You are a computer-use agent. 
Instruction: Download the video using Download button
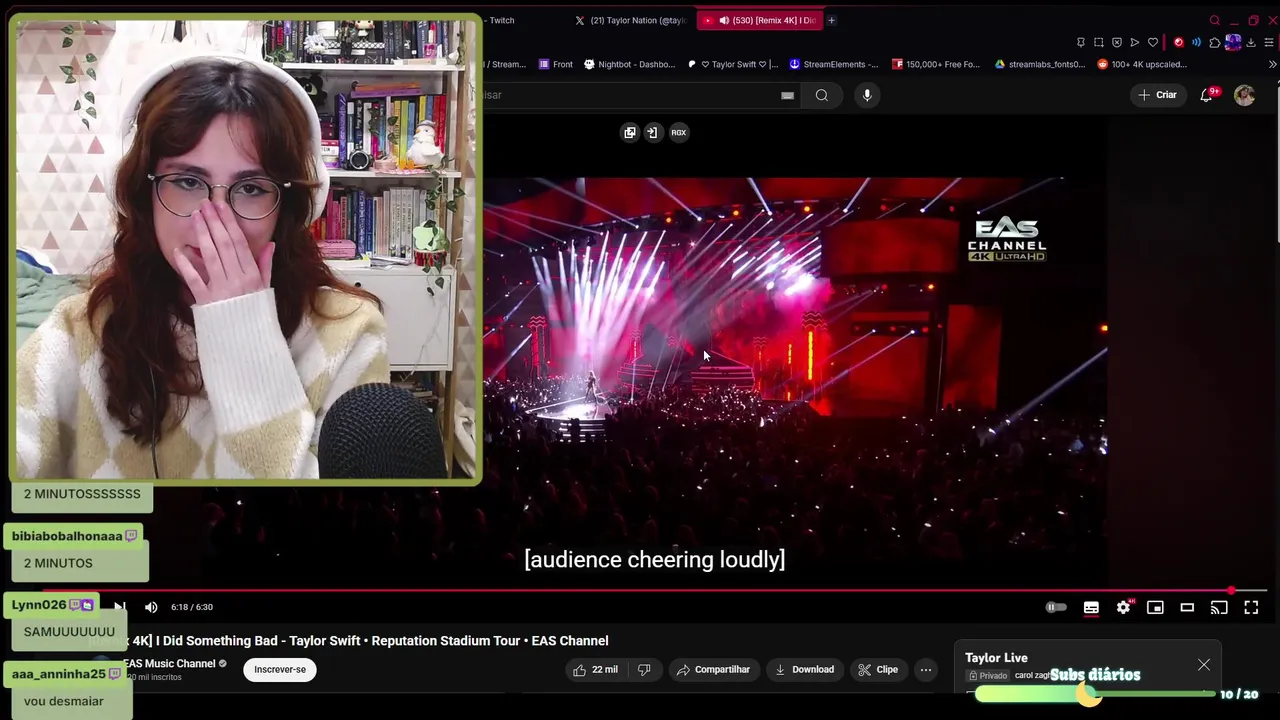click(804, 670)
